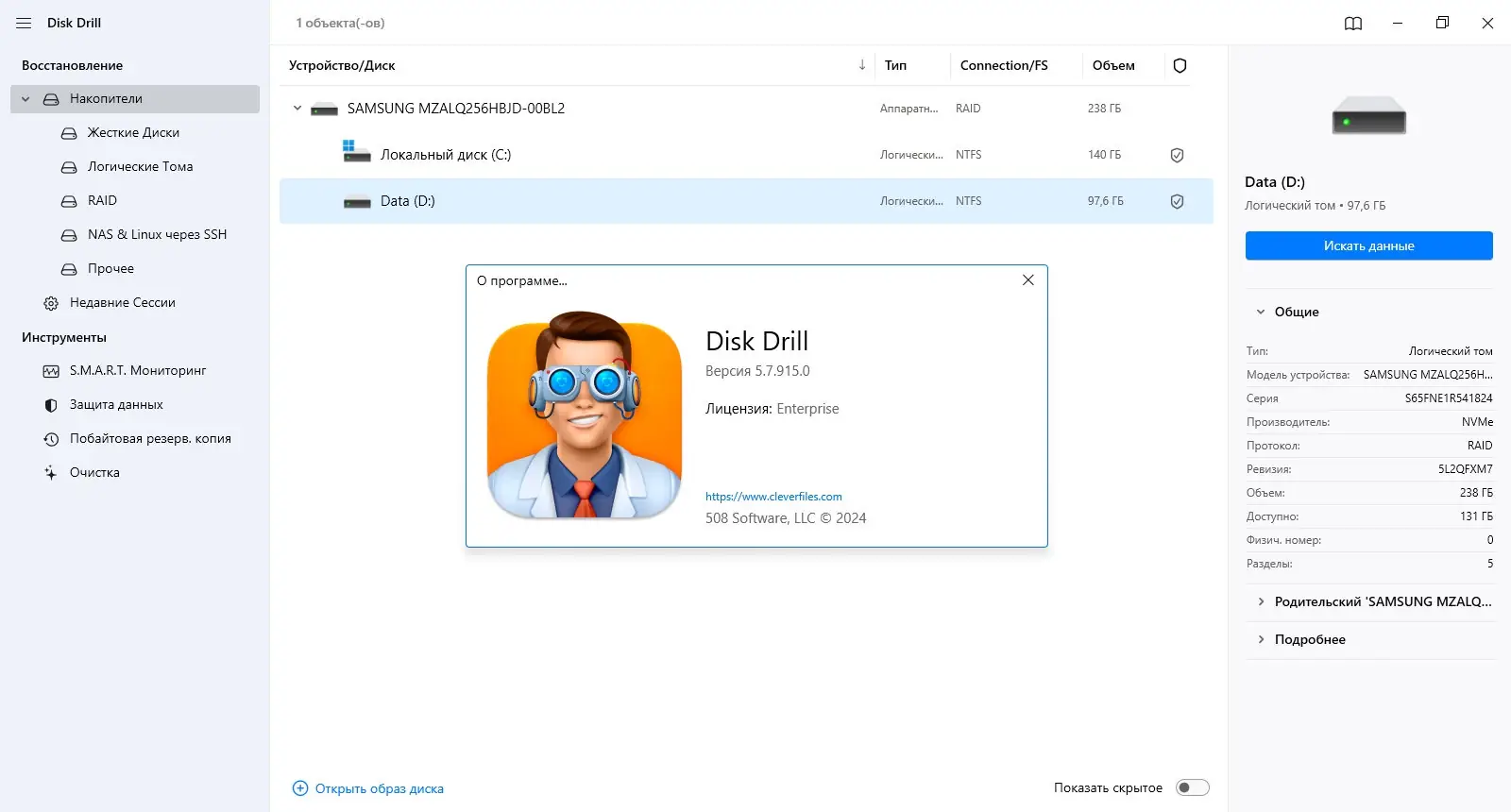Open the book help icon in title bar

coord(1353,23)
